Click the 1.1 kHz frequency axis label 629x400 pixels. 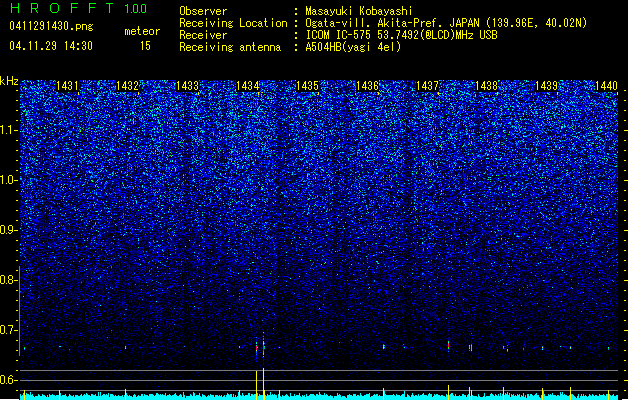coord(8,130)
